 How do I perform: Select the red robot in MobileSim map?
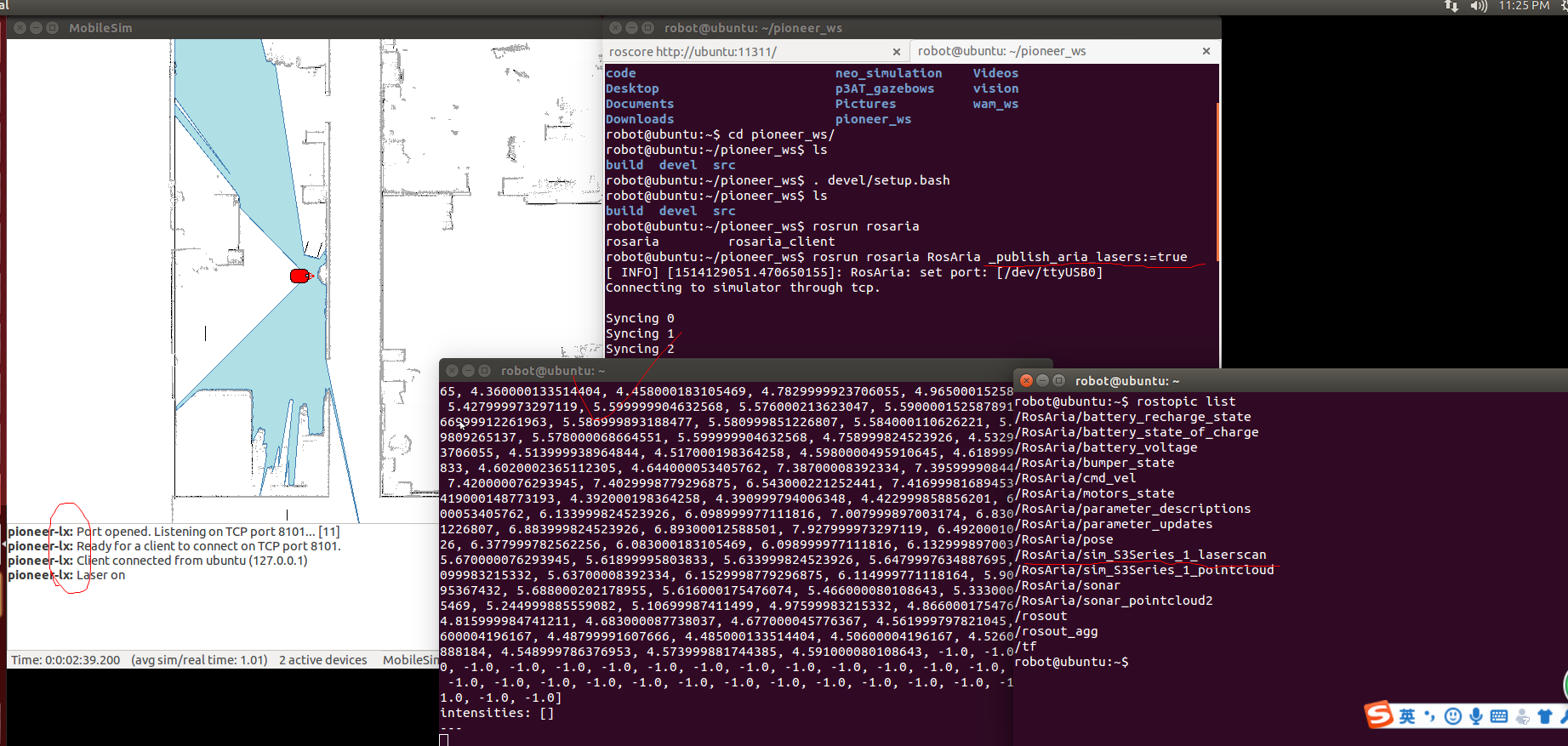pyautogui.click(x=300, y=276)
